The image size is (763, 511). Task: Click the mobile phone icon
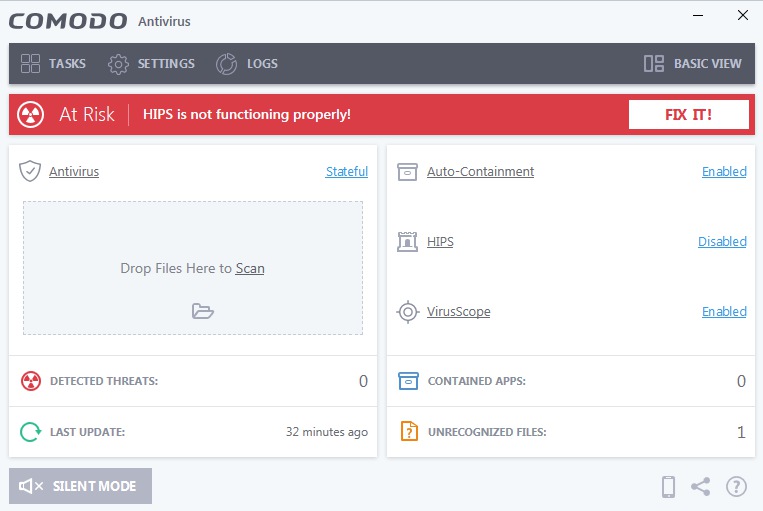click(669, 487)
